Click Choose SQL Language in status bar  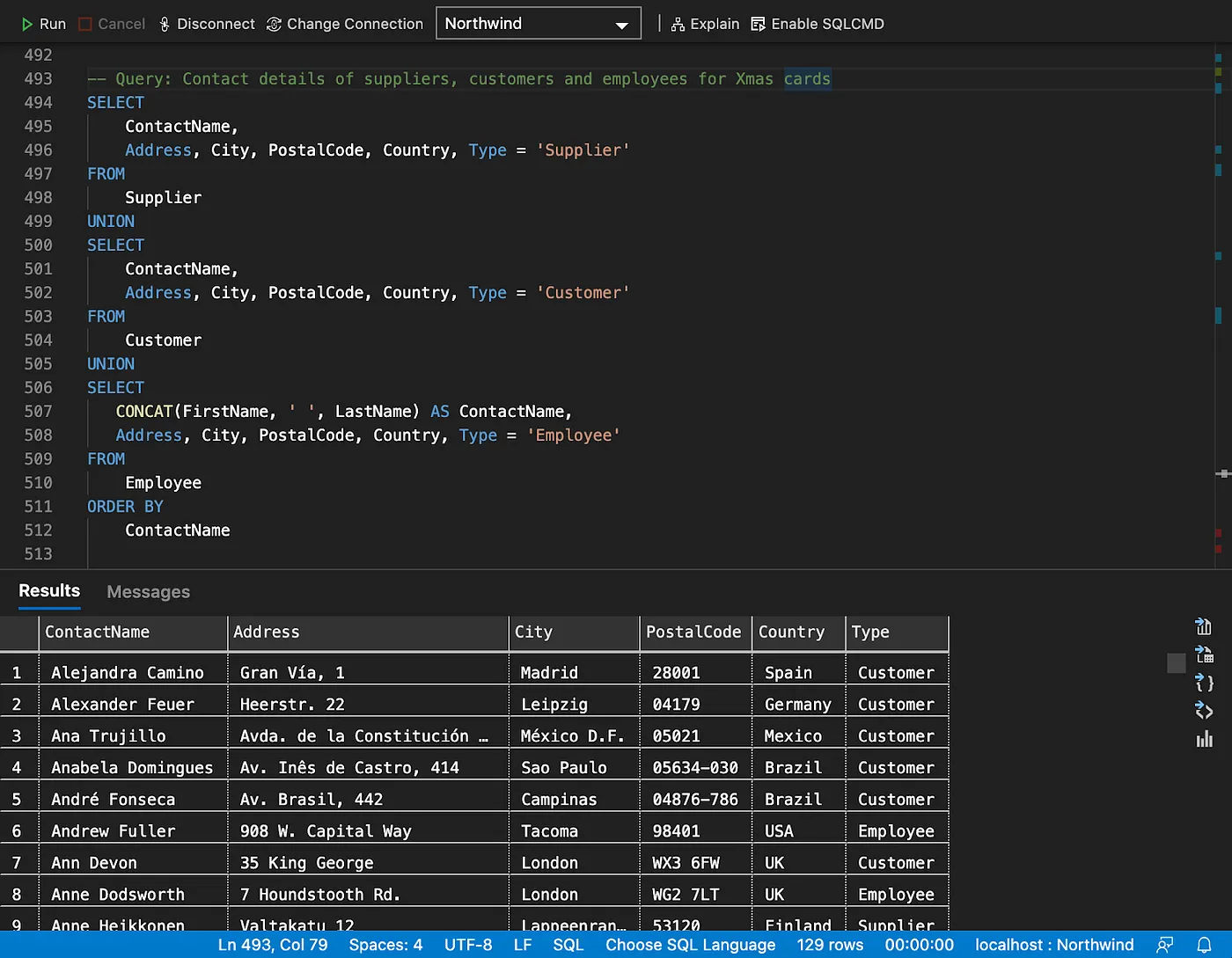691,945
